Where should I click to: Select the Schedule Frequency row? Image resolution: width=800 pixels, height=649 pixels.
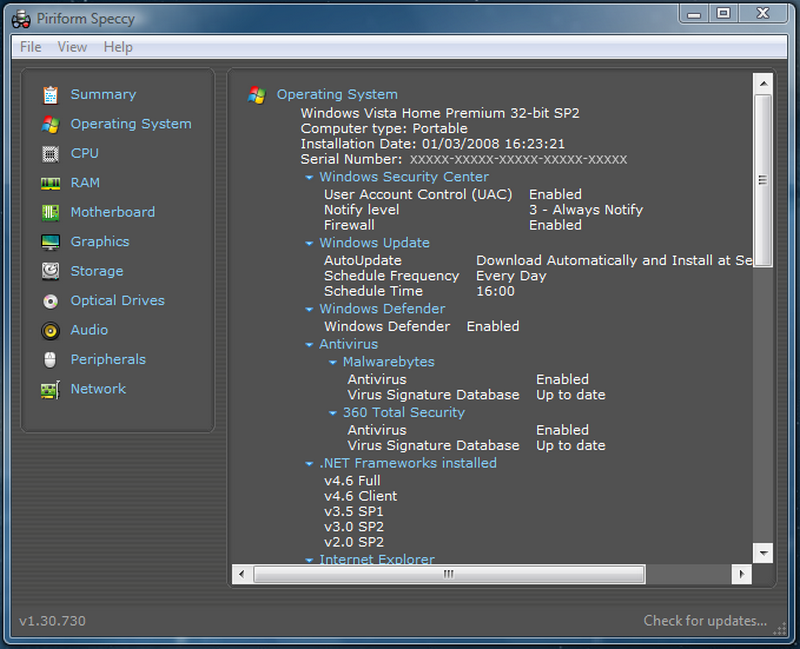[435, 276]
